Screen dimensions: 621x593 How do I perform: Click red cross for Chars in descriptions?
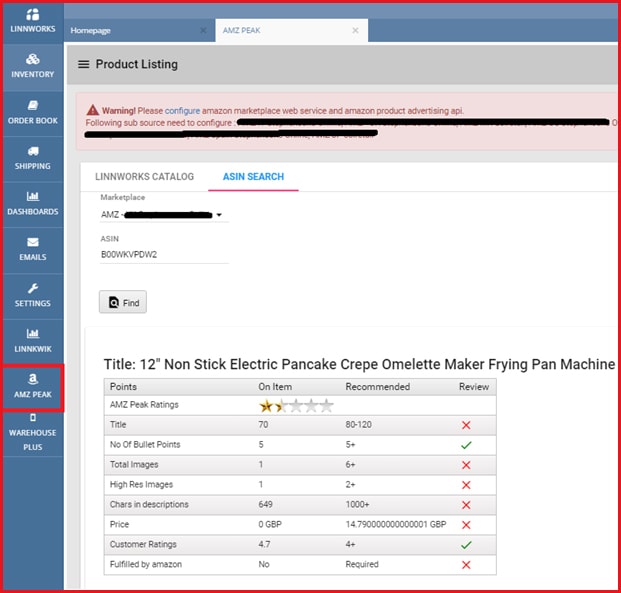466,505
